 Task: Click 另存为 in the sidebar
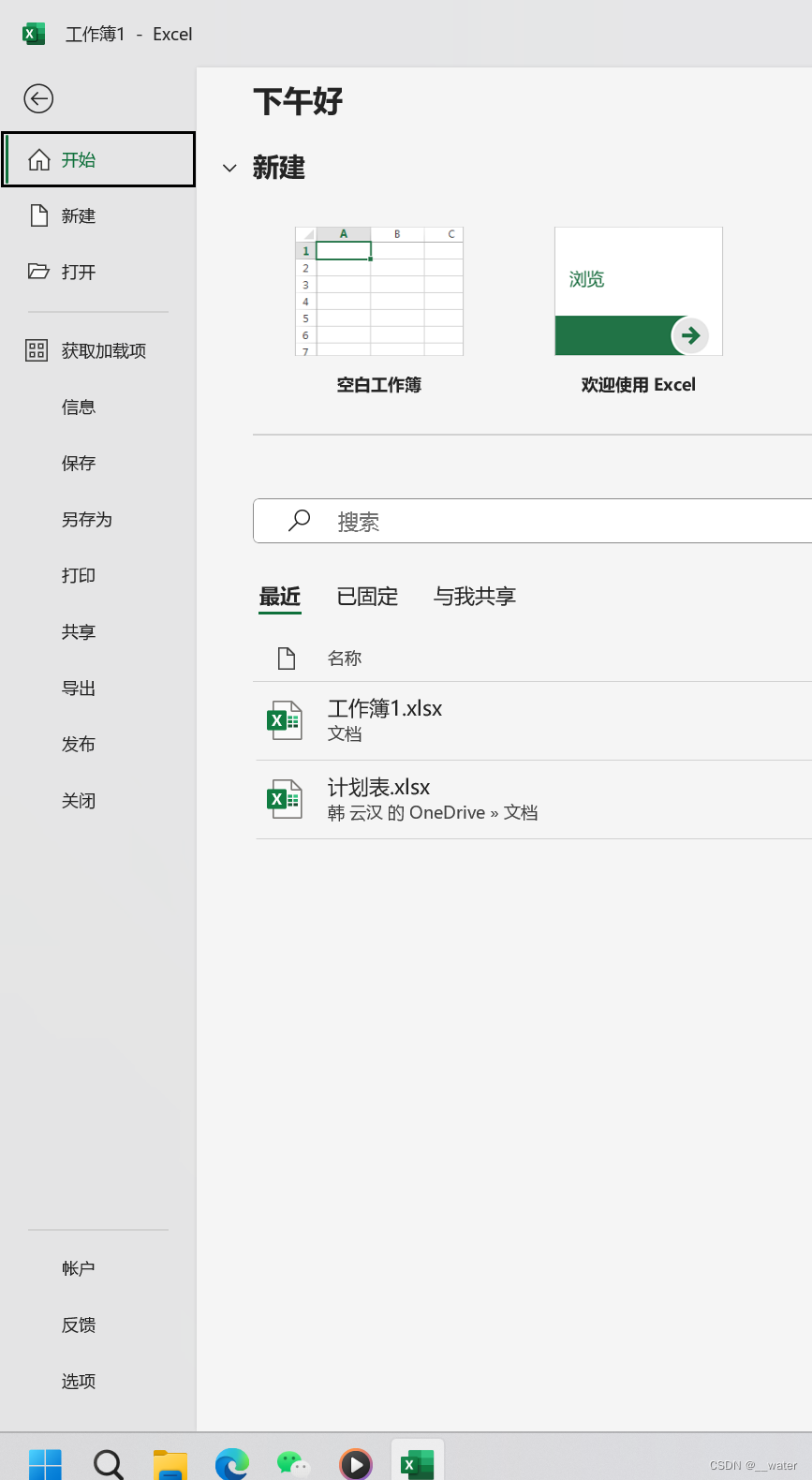[98, 519]
